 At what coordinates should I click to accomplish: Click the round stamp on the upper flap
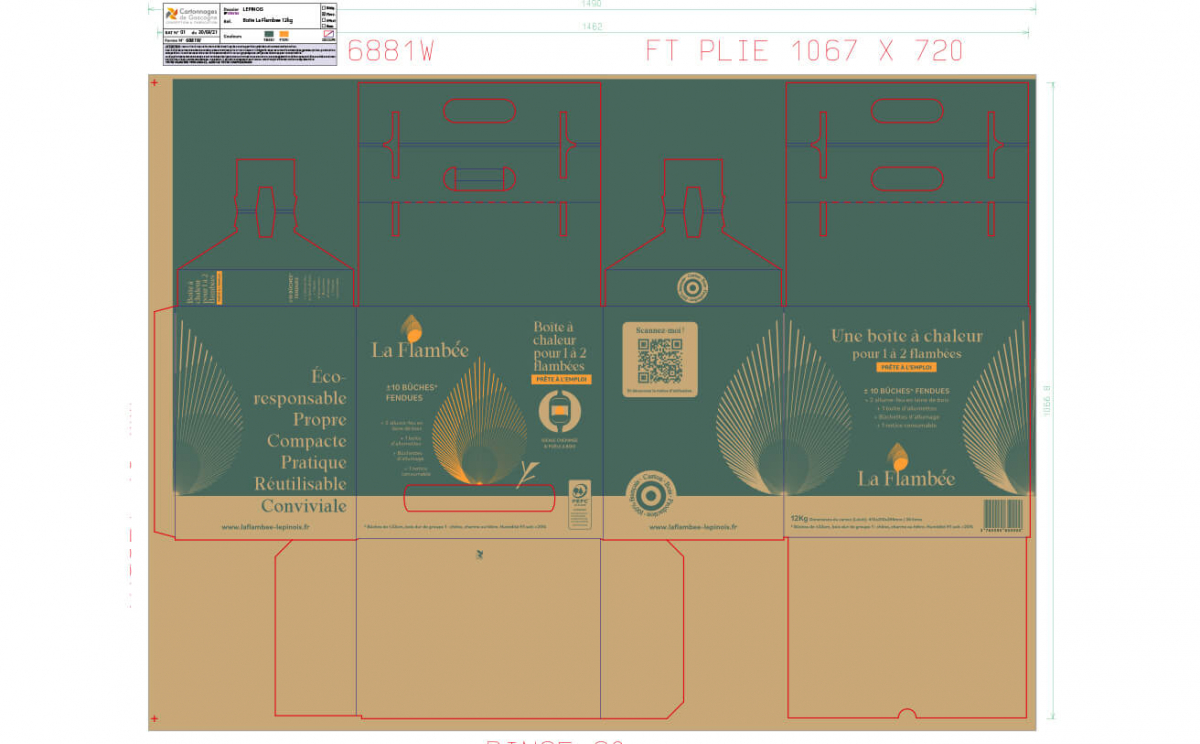(692, 287)
